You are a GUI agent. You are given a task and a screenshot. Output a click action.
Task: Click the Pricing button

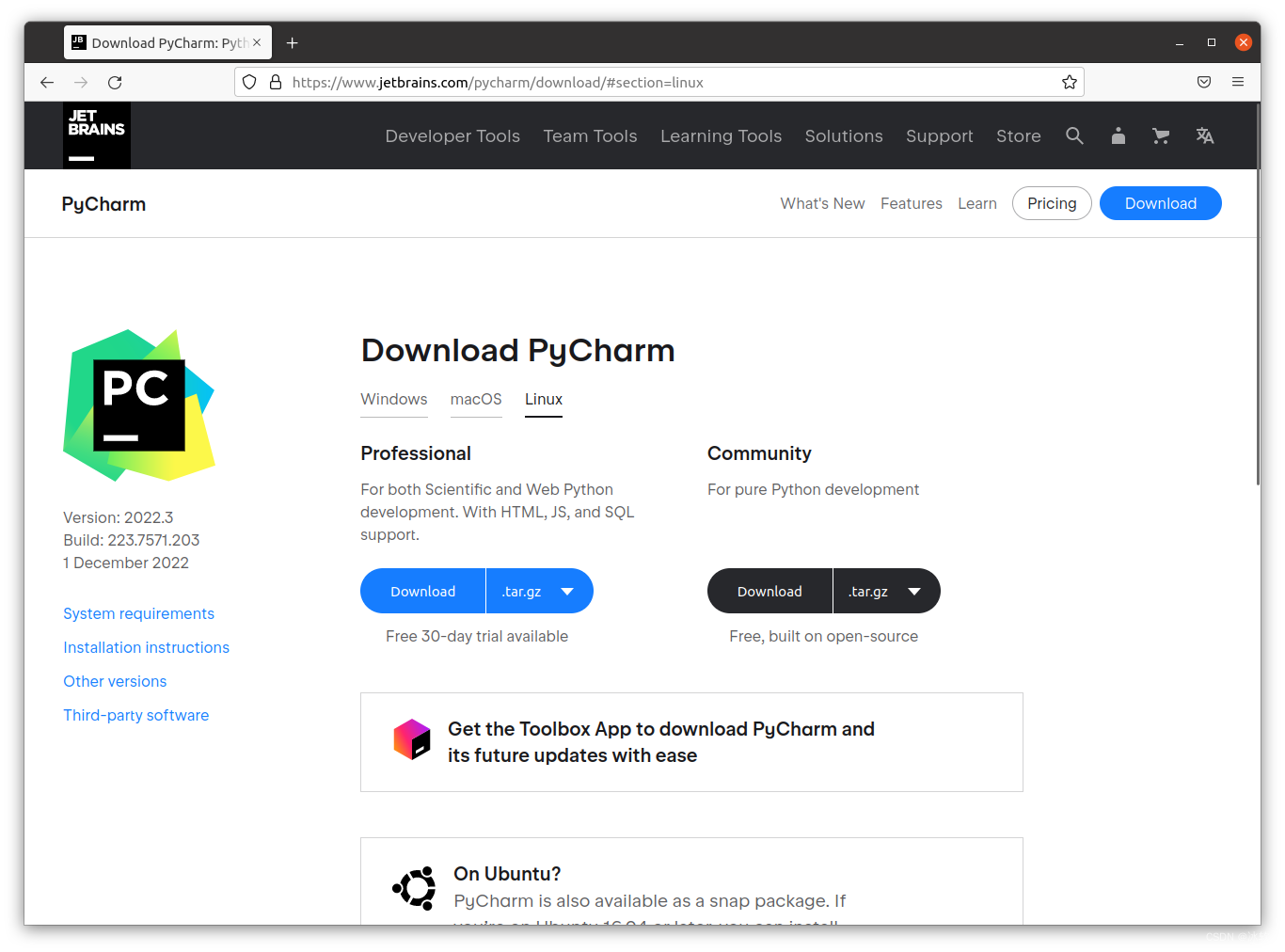pos(1052,203)
